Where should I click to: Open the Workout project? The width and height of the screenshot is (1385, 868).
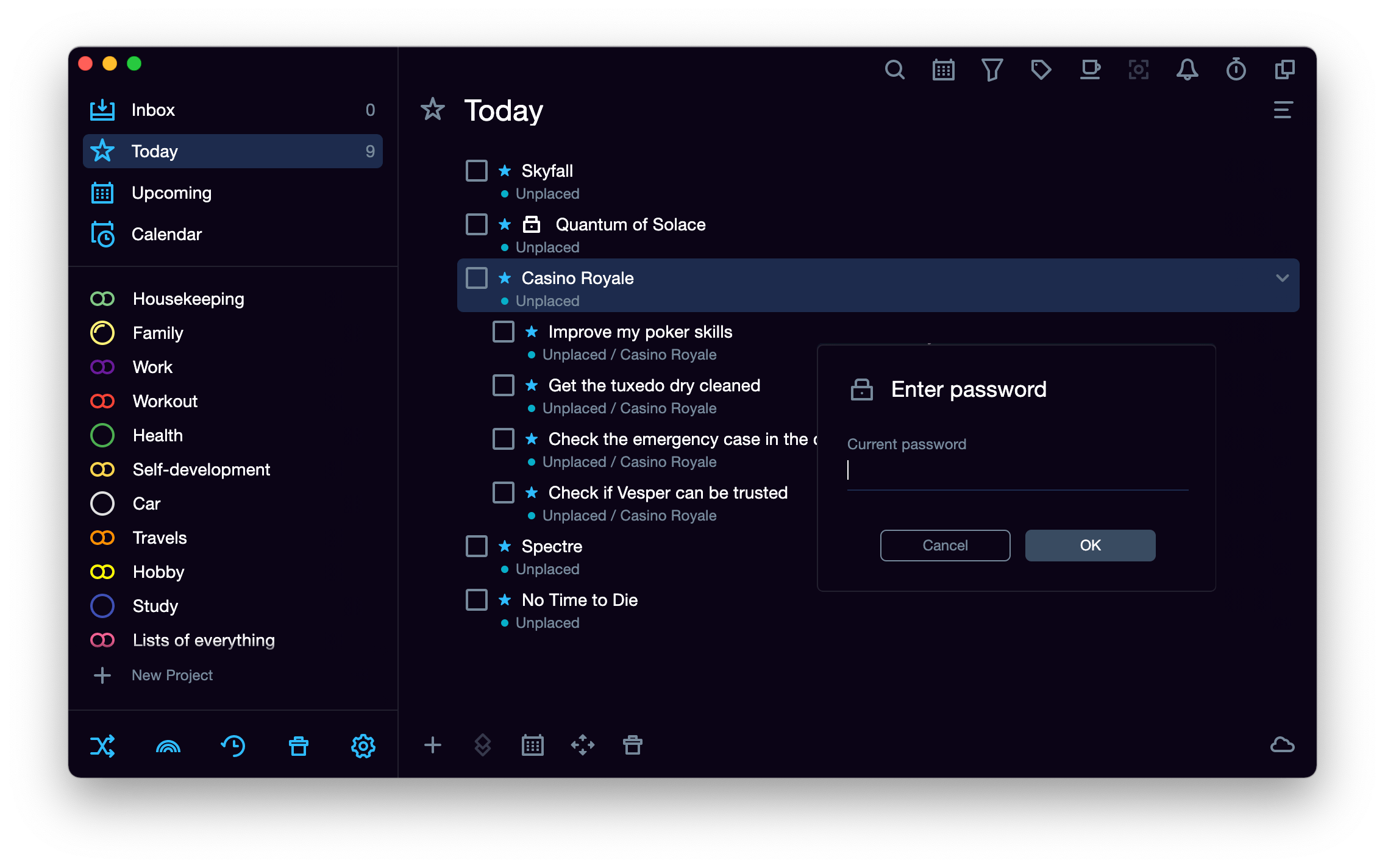coord(233,401)
